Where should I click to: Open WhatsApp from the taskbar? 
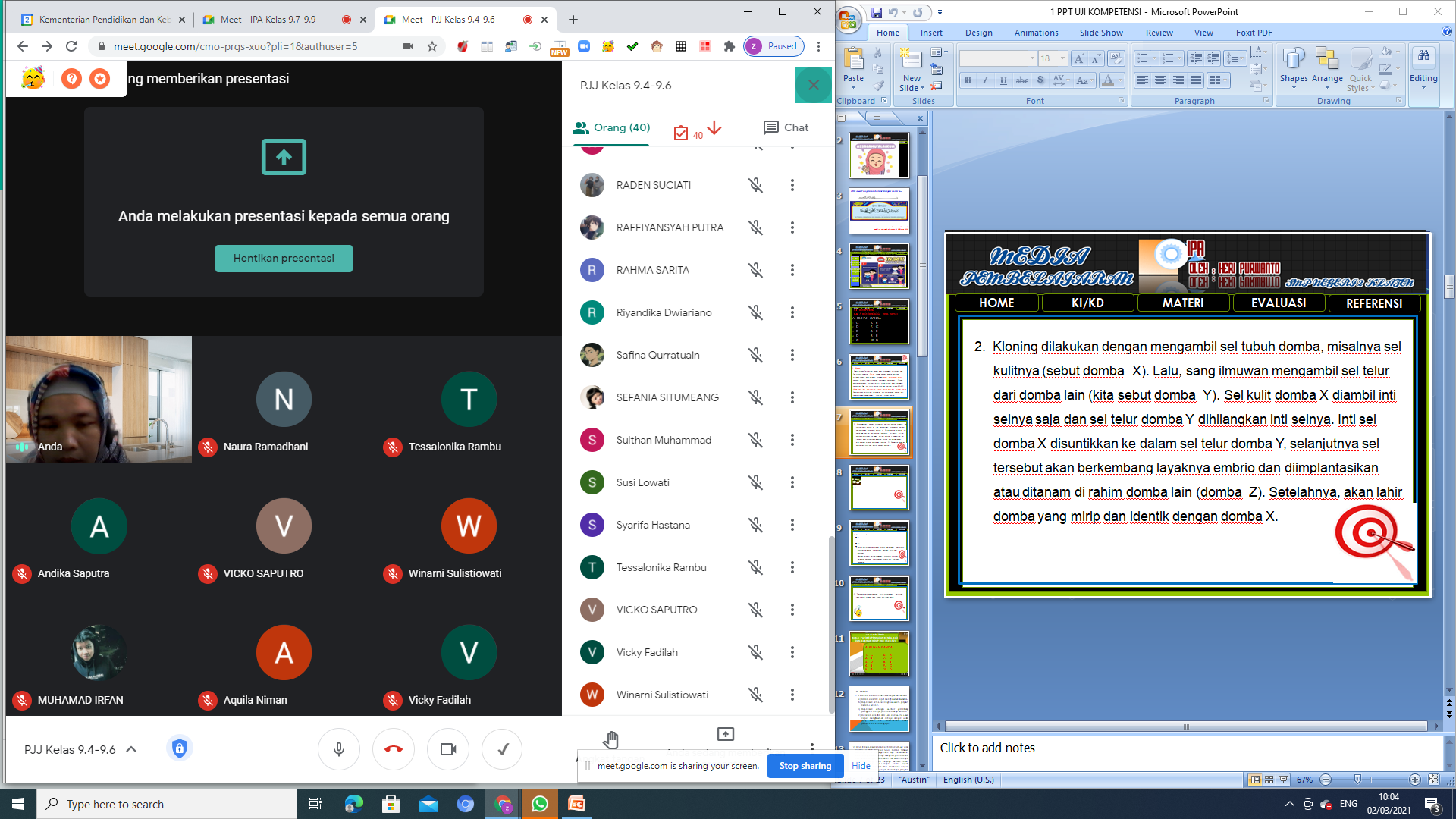click(x=539, y=804)
